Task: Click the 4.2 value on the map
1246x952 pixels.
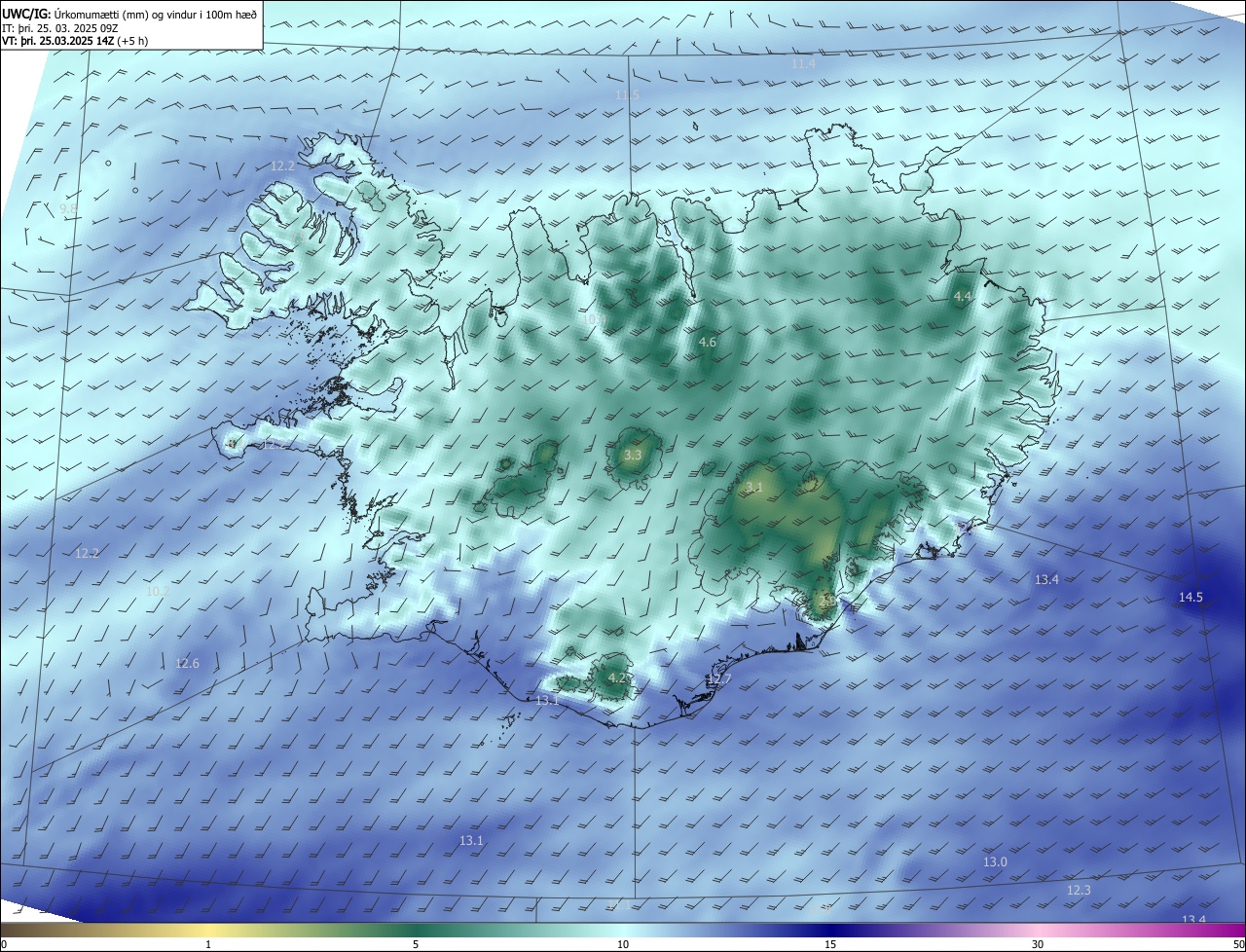Action: [x=617, y=677]
